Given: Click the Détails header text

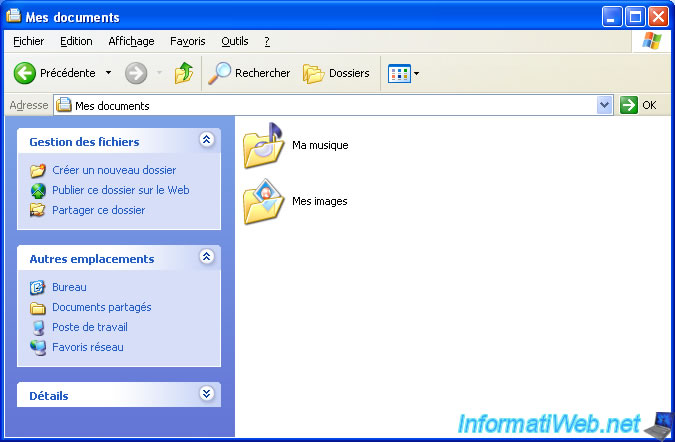Looking at the screenshot, I should point(49,396).
